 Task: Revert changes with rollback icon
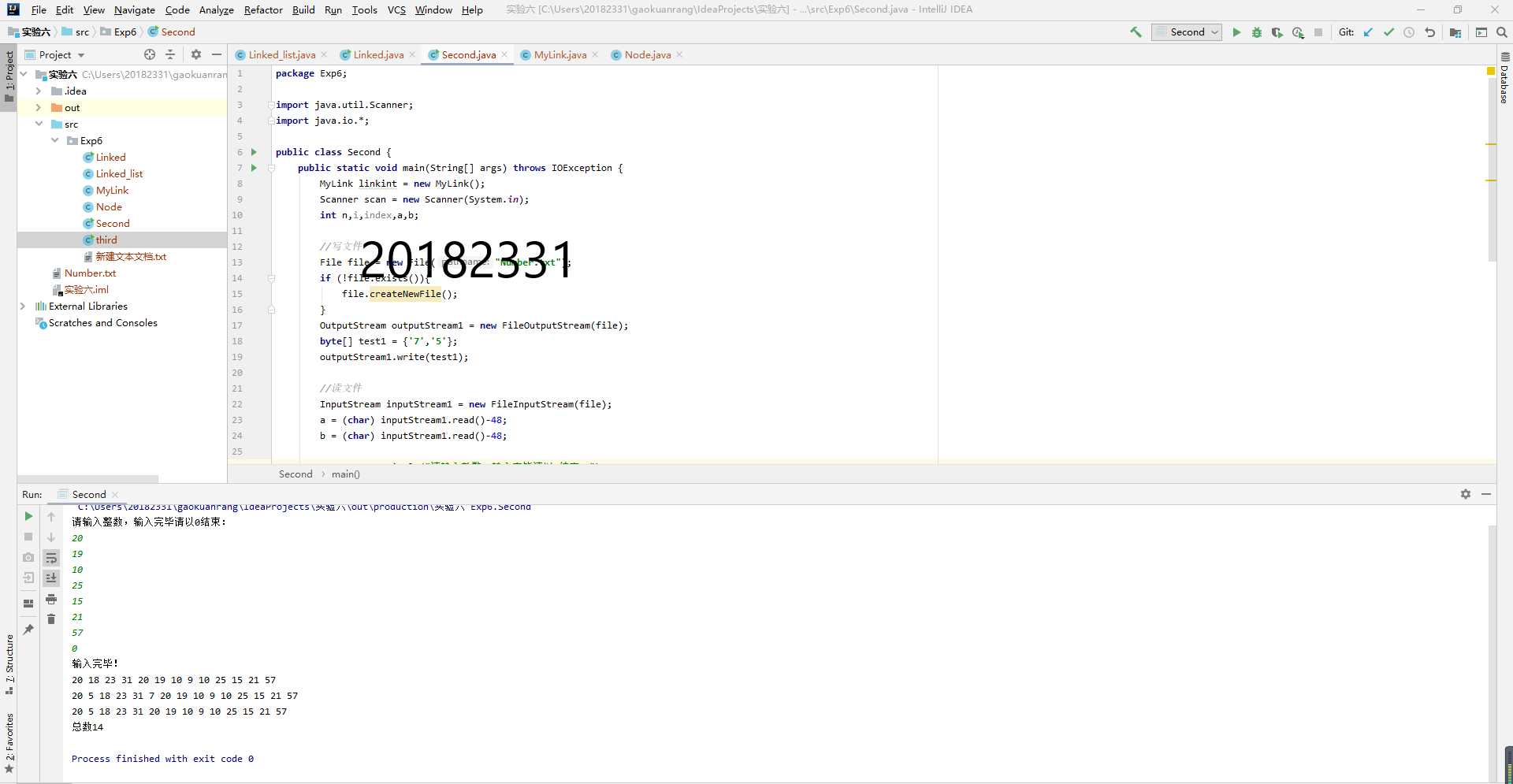point(1429,32)
